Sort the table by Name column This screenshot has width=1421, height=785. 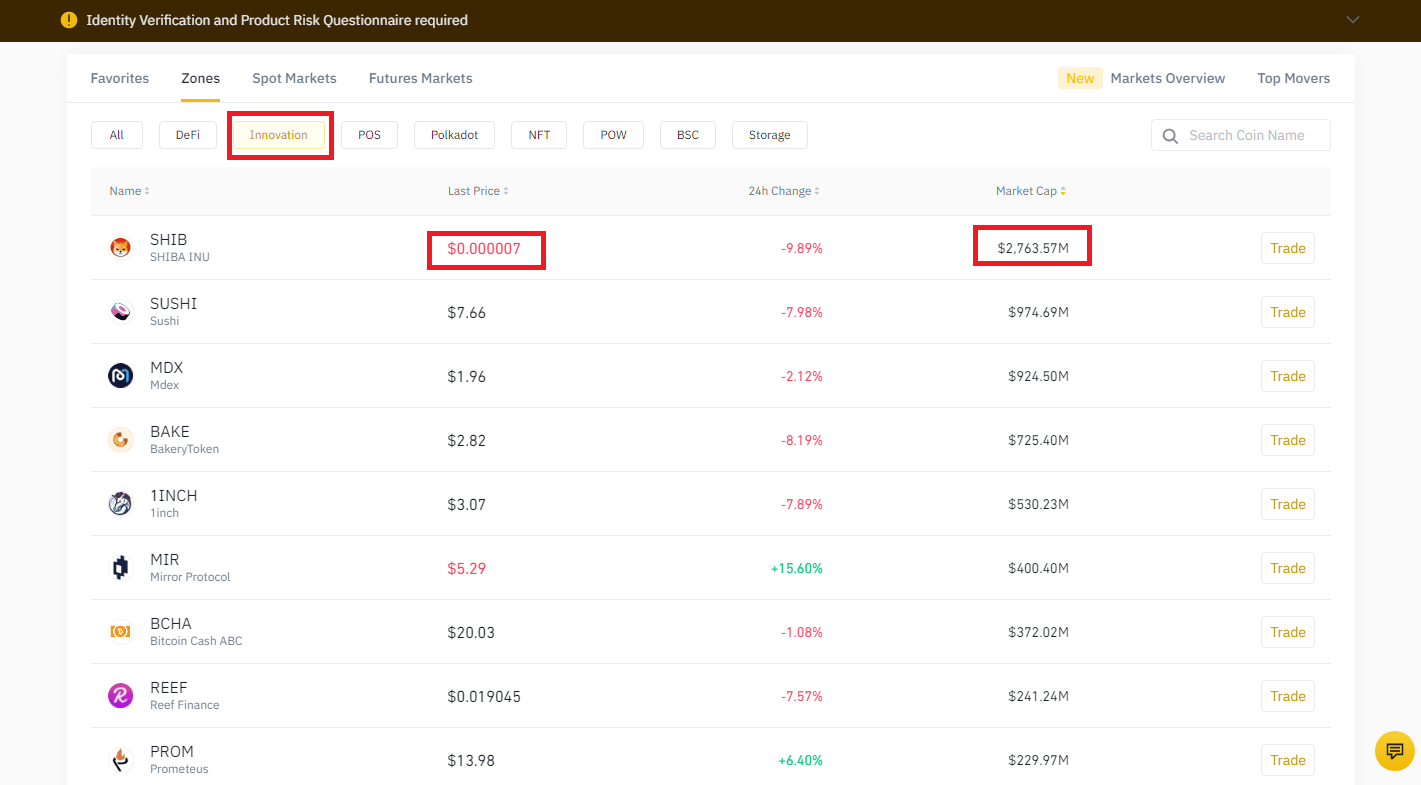point(130,191)
